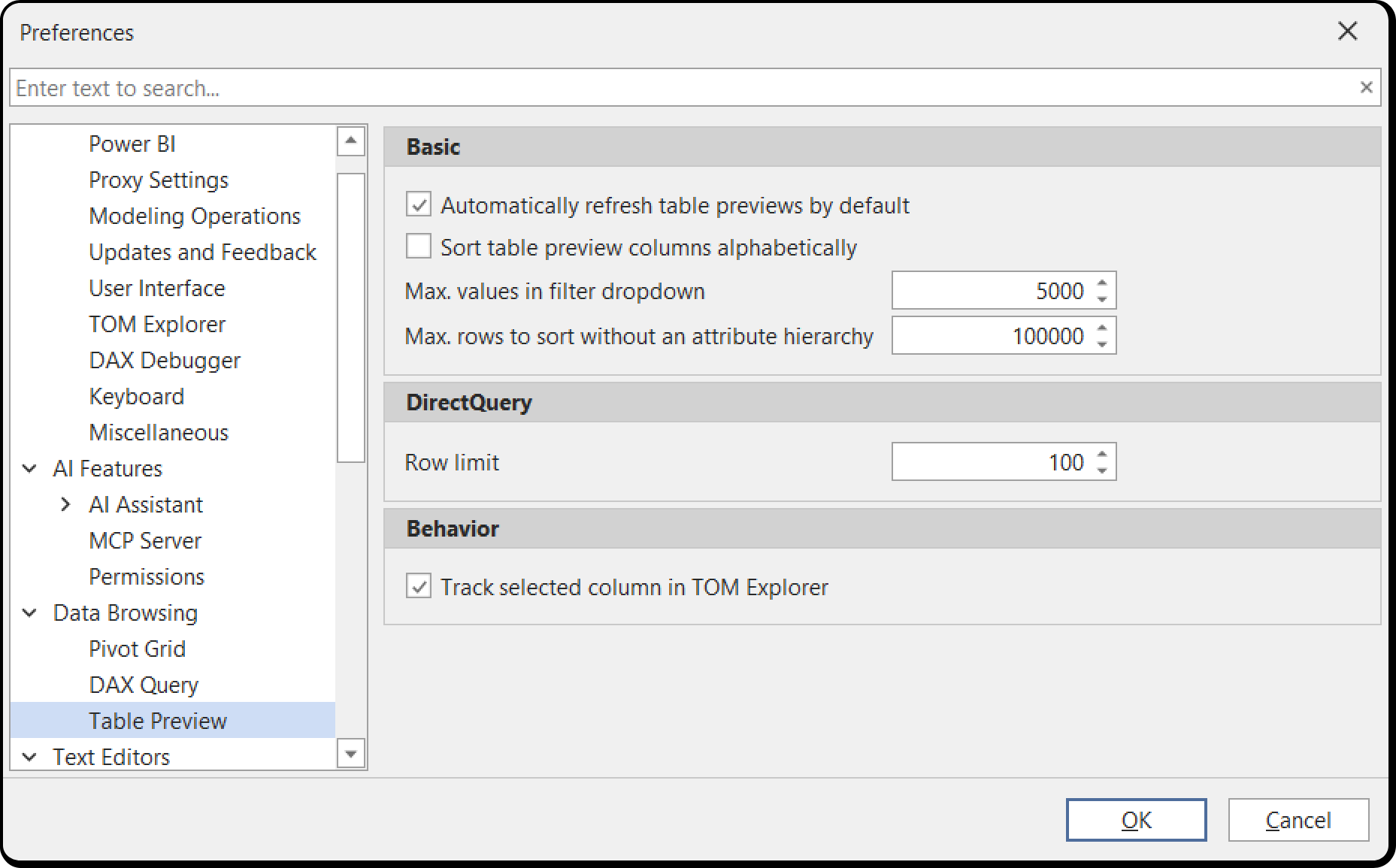Image resolution: width=1396 pixels, height=868 pixels.
Task: Toggle Track selected column in TOM Explorer
Action: click(419, 586)
